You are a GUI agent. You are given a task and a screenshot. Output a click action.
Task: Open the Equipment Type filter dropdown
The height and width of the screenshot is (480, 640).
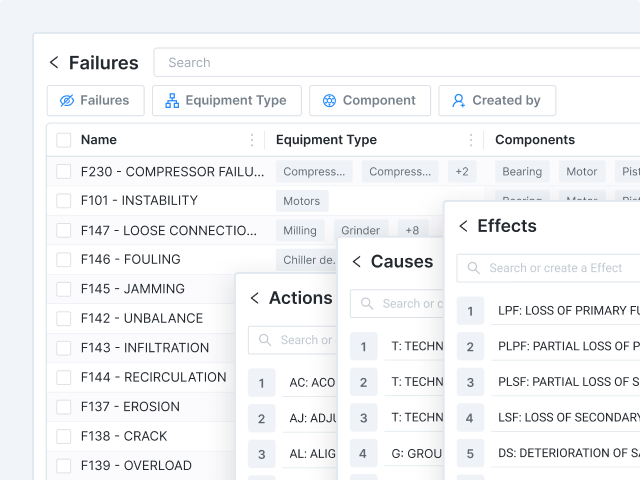[226, 100]
